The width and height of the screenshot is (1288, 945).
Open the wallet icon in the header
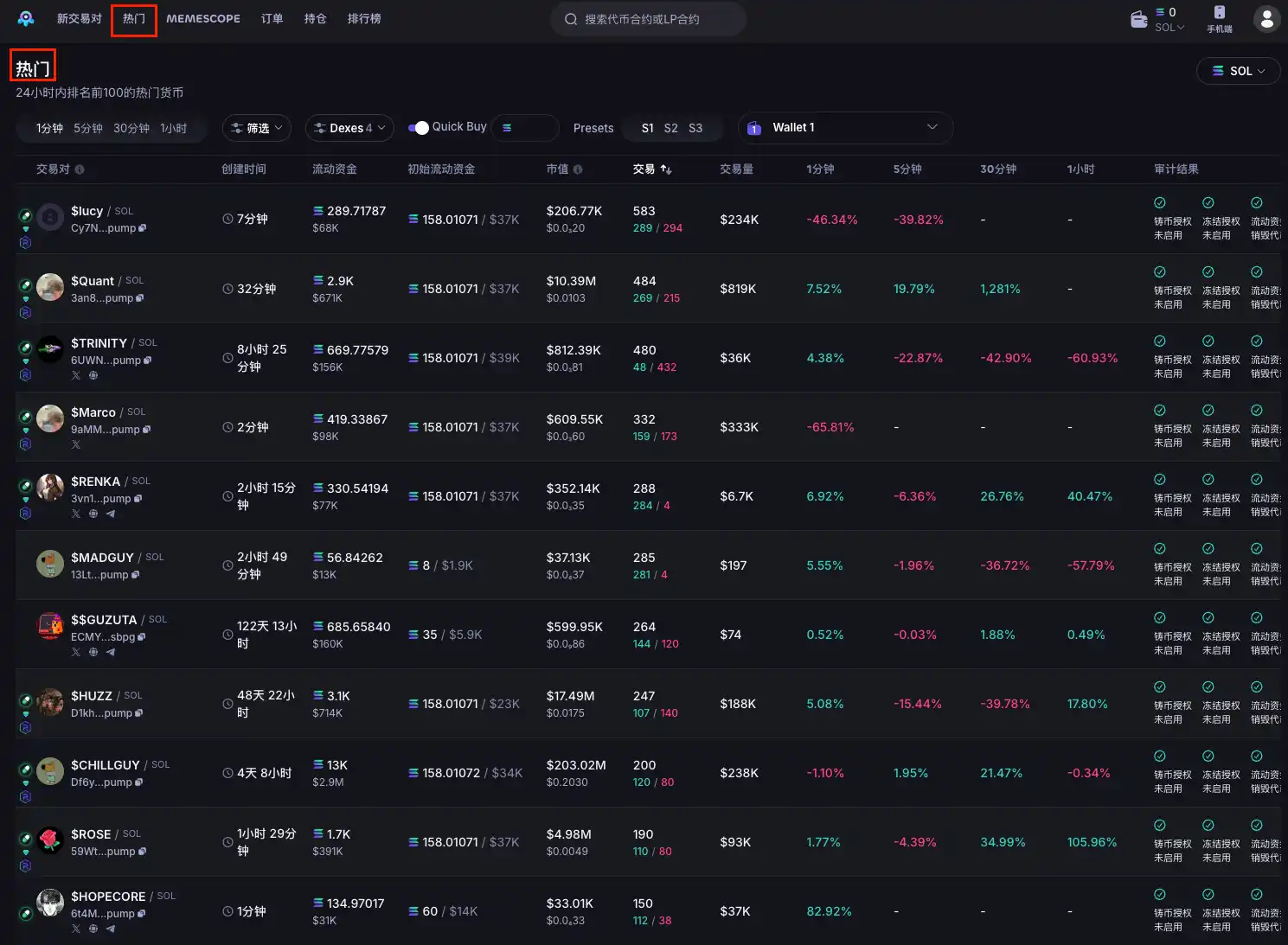tap(1138, 19)
